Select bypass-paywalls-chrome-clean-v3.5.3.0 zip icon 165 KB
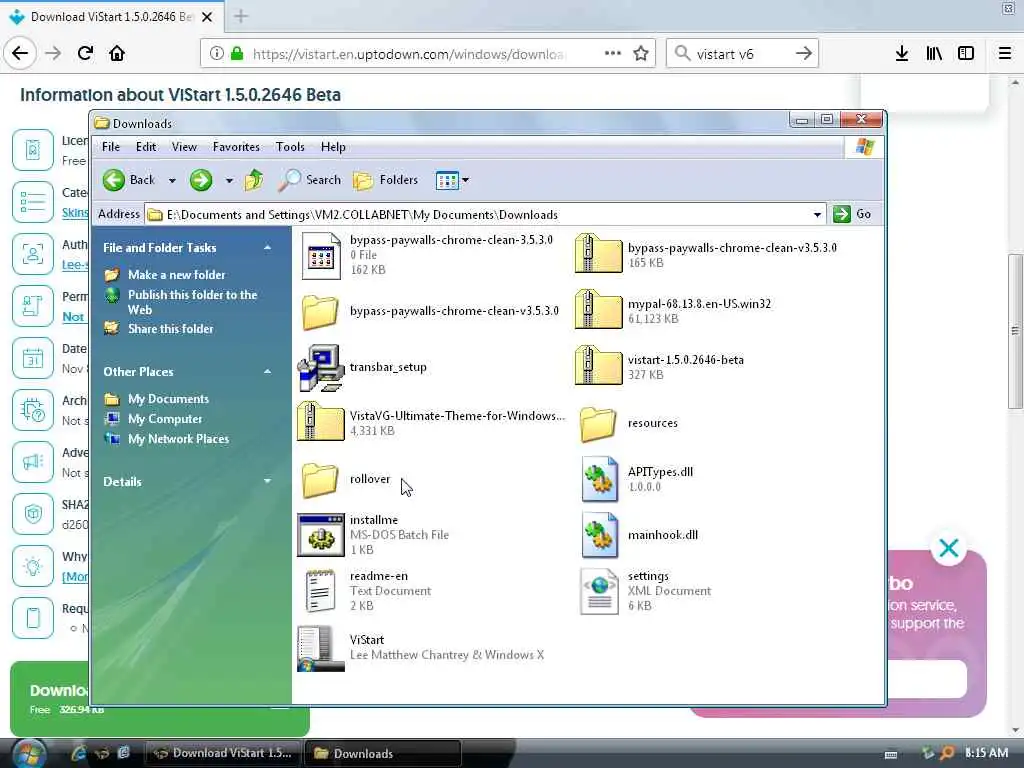Screen dimensions: 1024x768 [598, 253]
